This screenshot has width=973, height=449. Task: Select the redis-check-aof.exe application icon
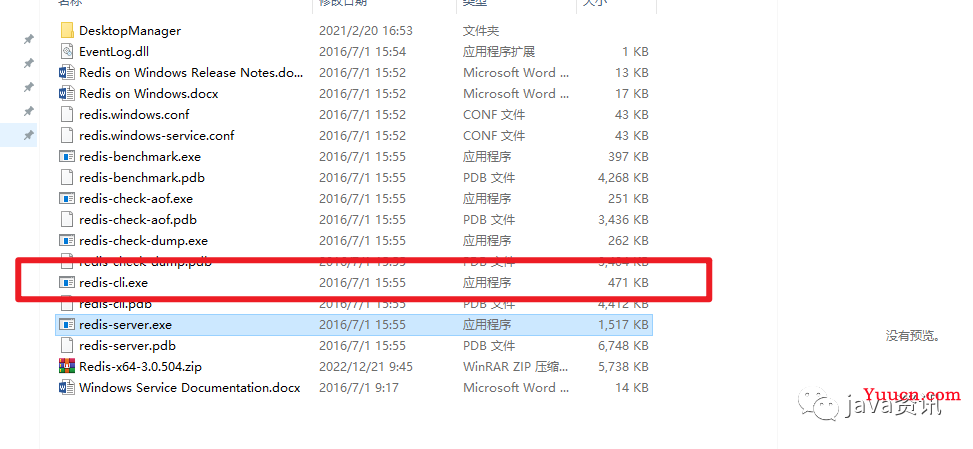coord(67,198)
